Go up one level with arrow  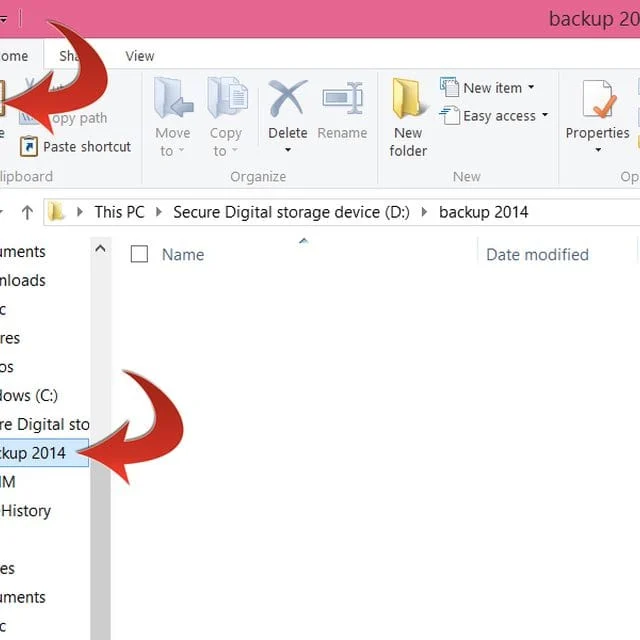click(x=27, y=212)
